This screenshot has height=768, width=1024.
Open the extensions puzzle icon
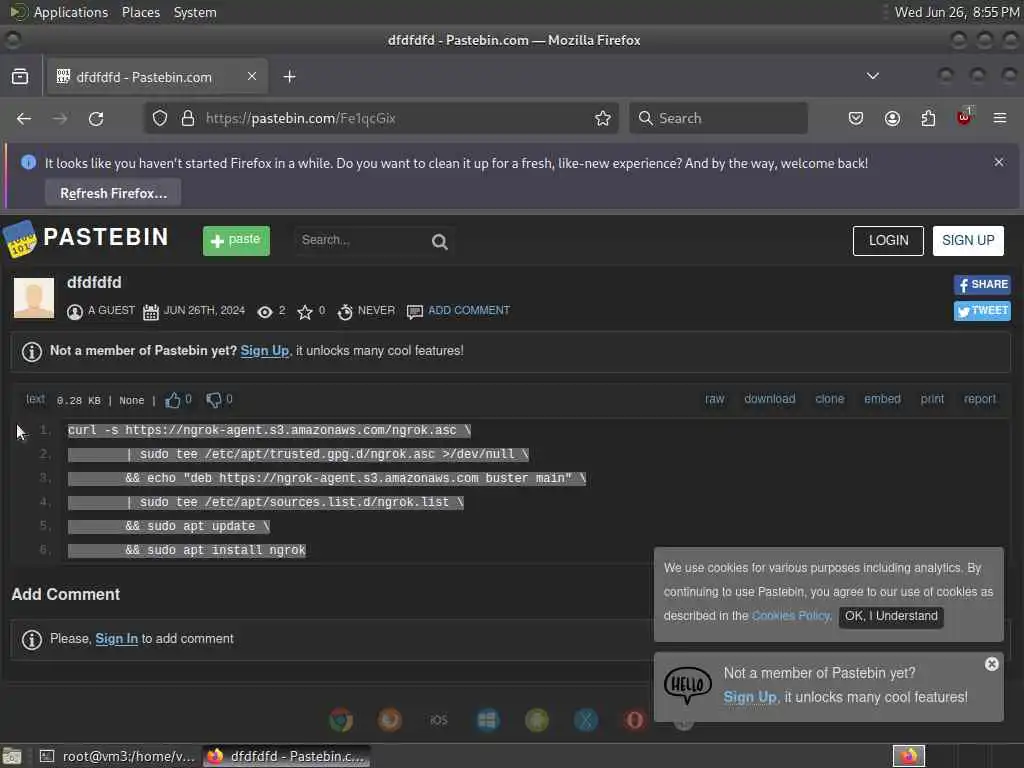point(928,118)
